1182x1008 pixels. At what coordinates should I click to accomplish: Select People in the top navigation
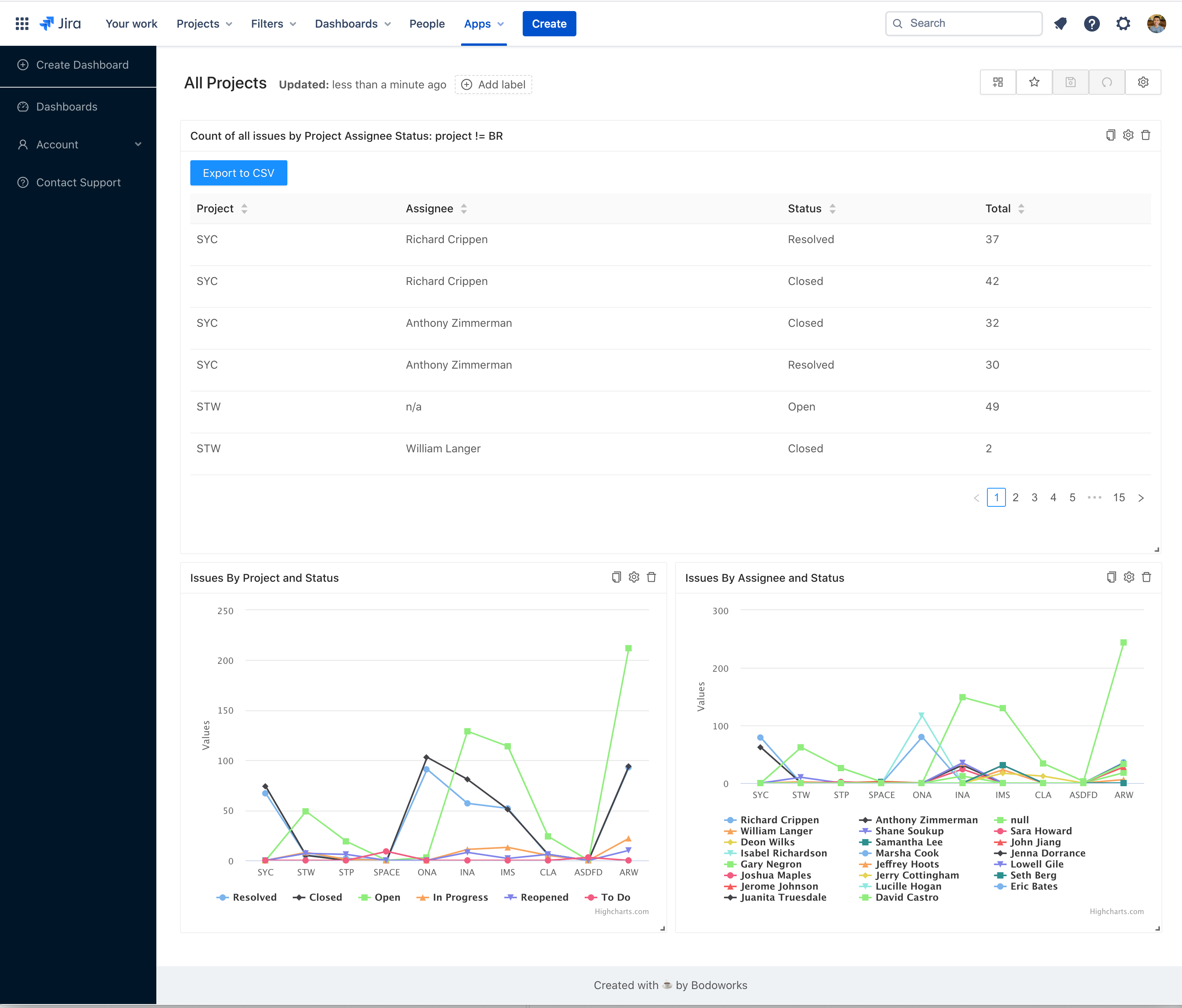click(427, 23)
